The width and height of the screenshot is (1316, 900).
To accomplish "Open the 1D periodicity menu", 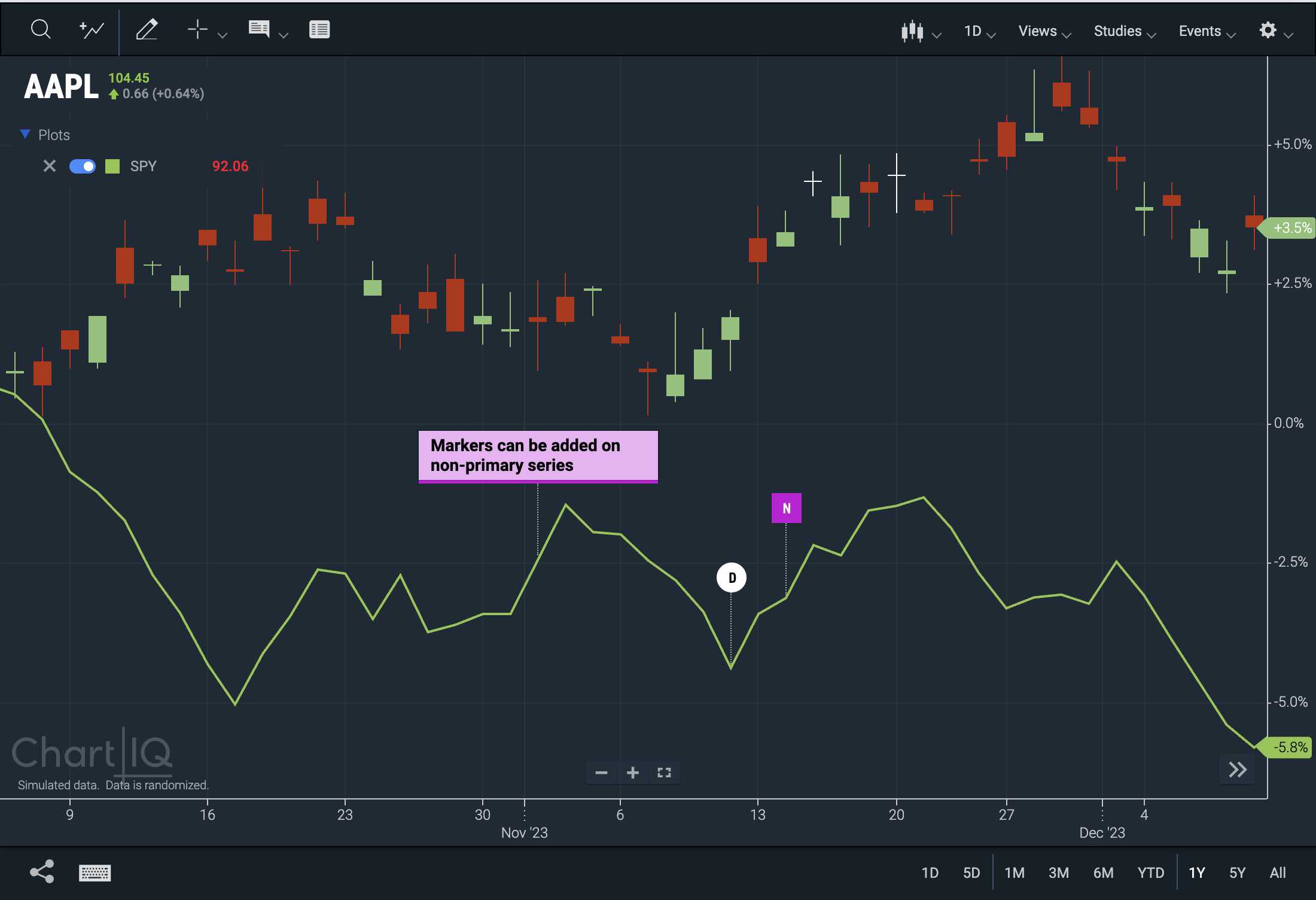I will point(979,31).
